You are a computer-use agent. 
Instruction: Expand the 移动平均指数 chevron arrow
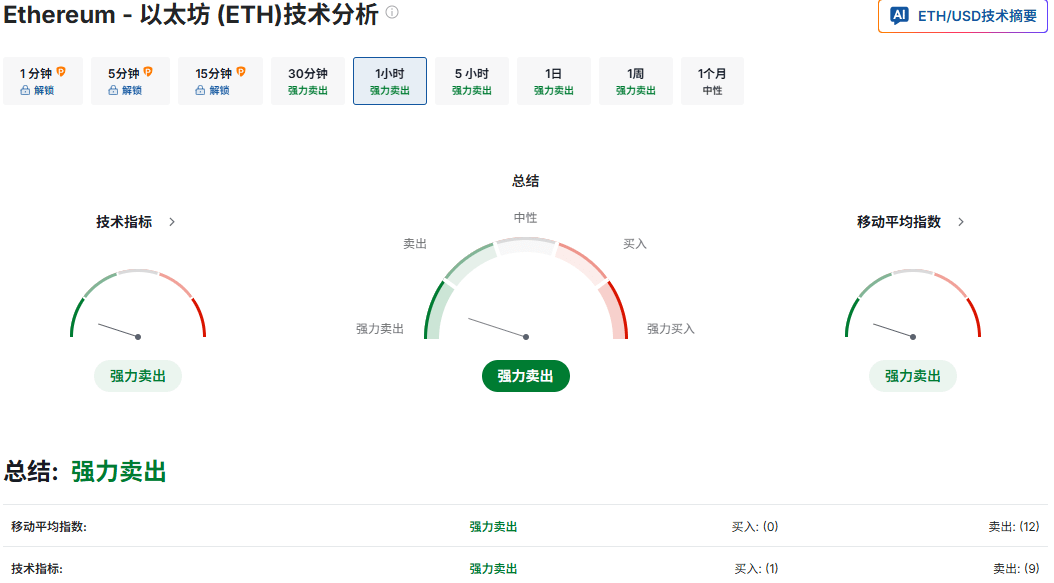coord(961,222)
